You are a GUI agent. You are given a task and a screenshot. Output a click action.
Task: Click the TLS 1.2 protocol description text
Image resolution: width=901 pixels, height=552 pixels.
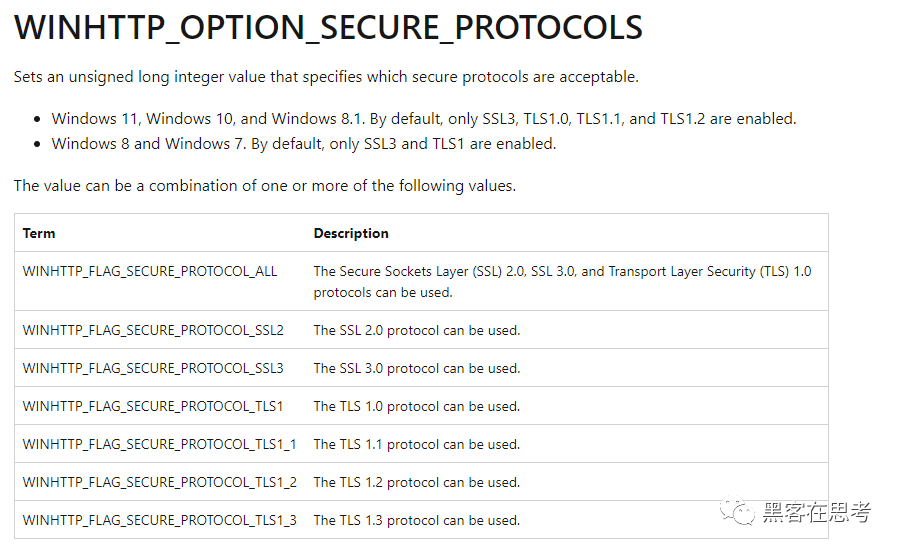(417, 482)
